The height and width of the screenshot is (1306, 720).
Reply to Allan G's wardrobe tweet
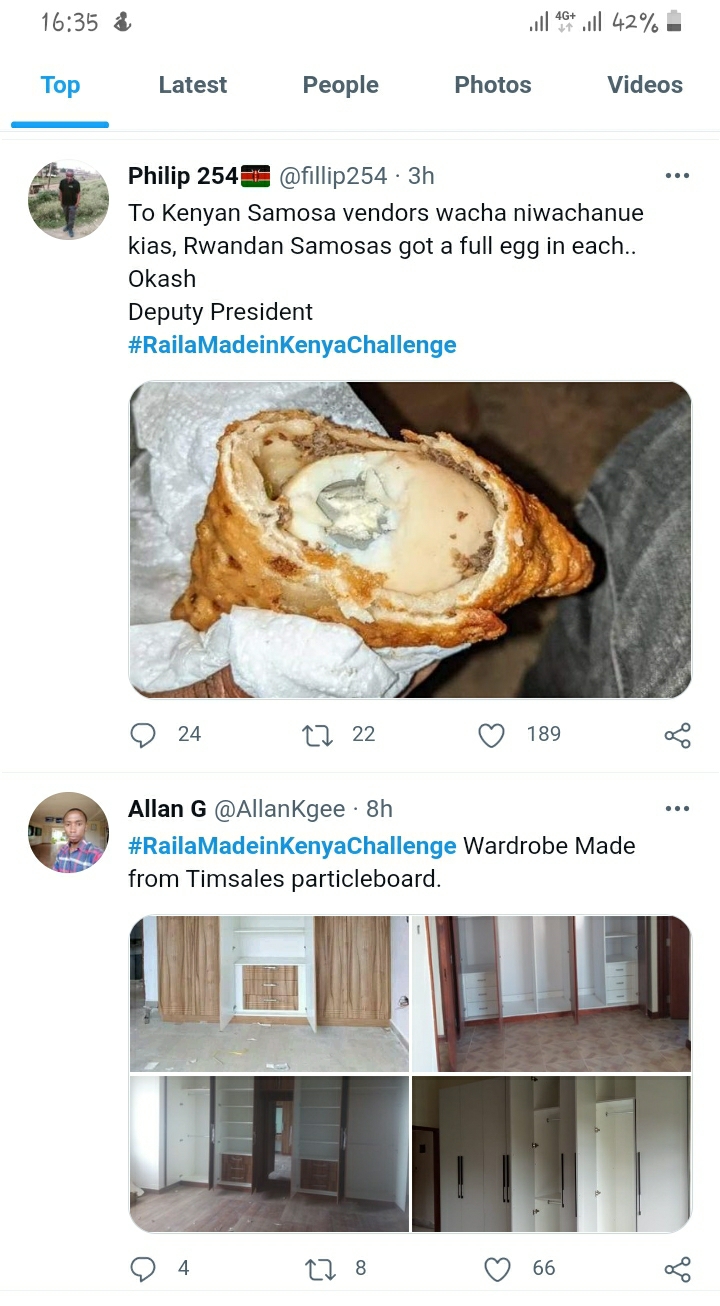(144, 1269)
